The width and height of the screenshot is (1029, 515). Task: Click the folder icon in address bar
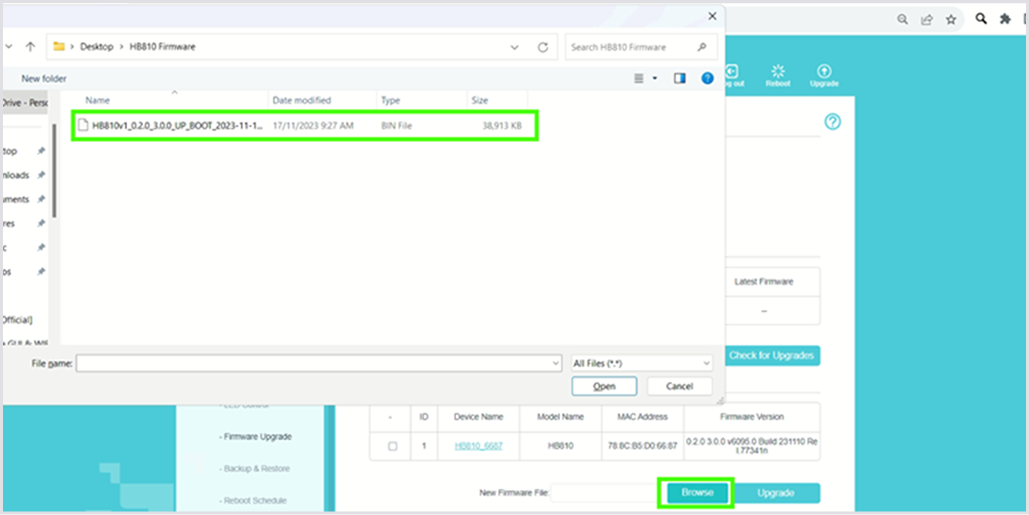pos(59,47)
